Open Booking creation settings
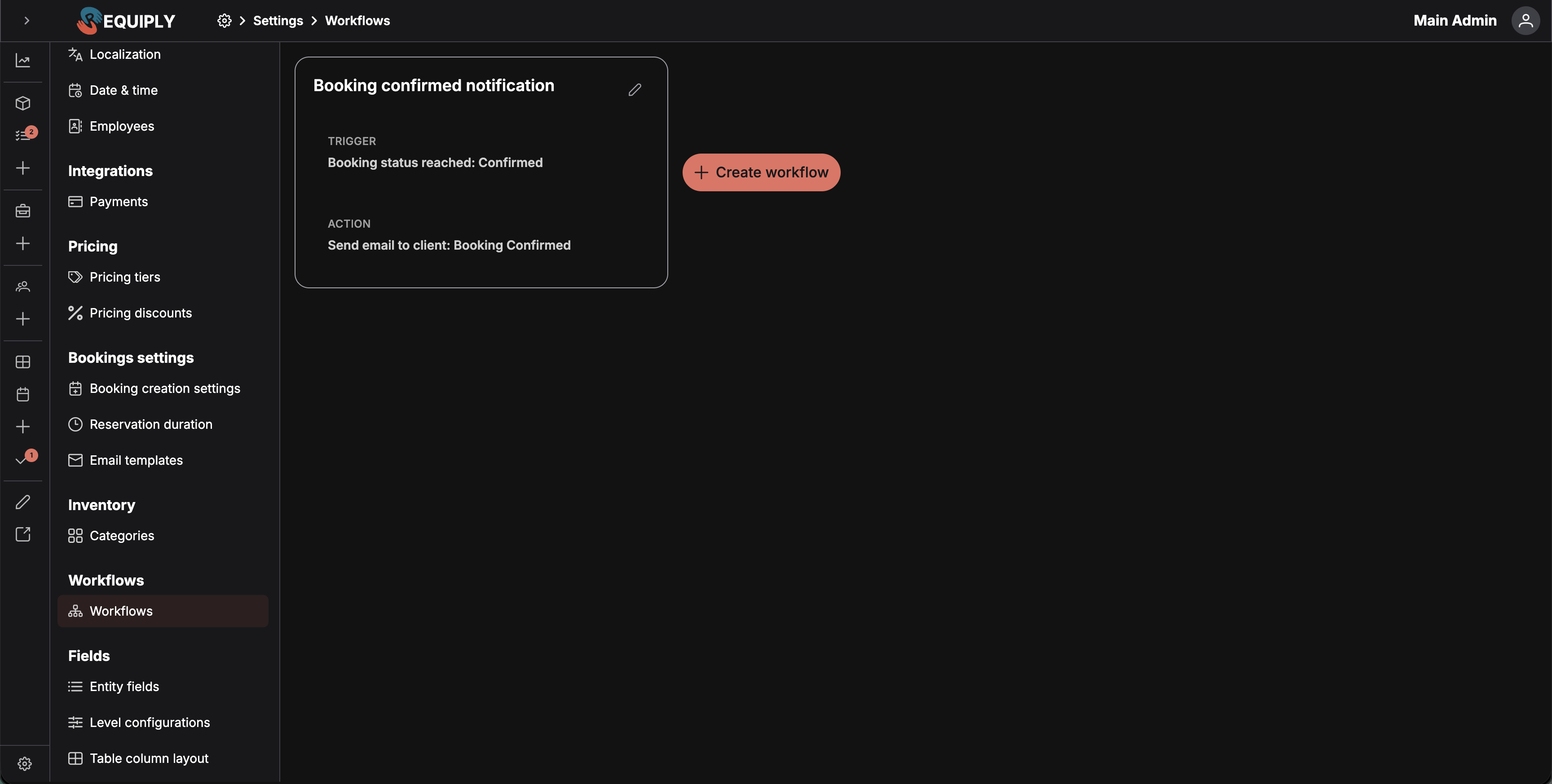Image resolution: width=1552 pixels, height=784 pixels. (163, 388)
